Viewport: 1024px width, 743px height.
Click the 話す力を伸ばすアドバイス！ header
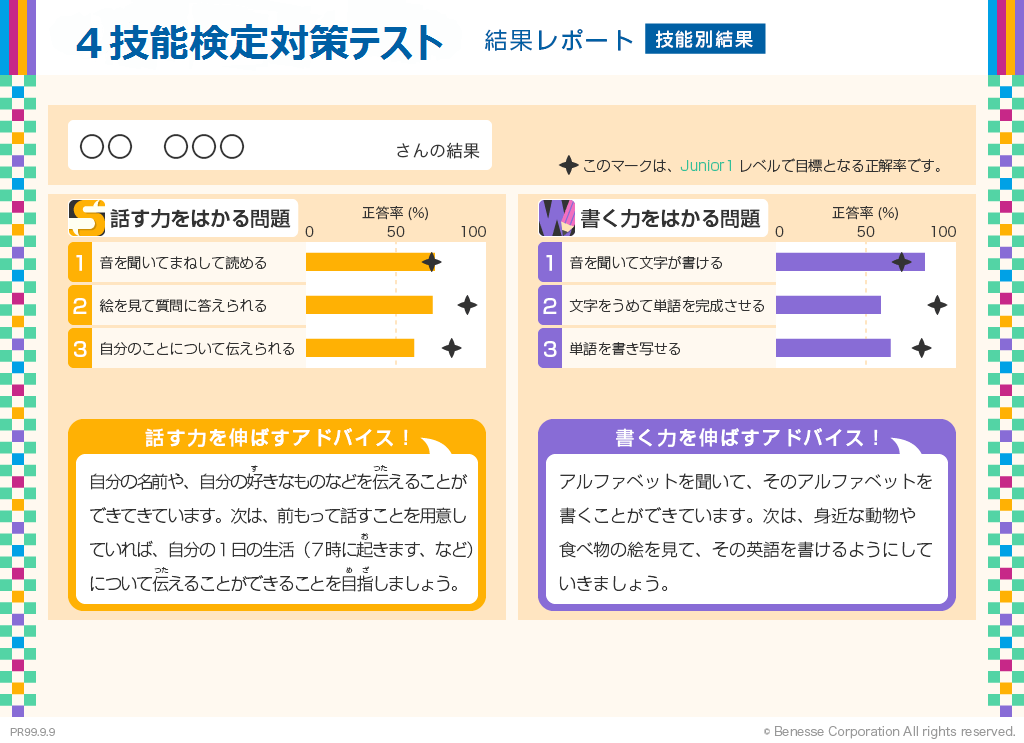point(278,438)
